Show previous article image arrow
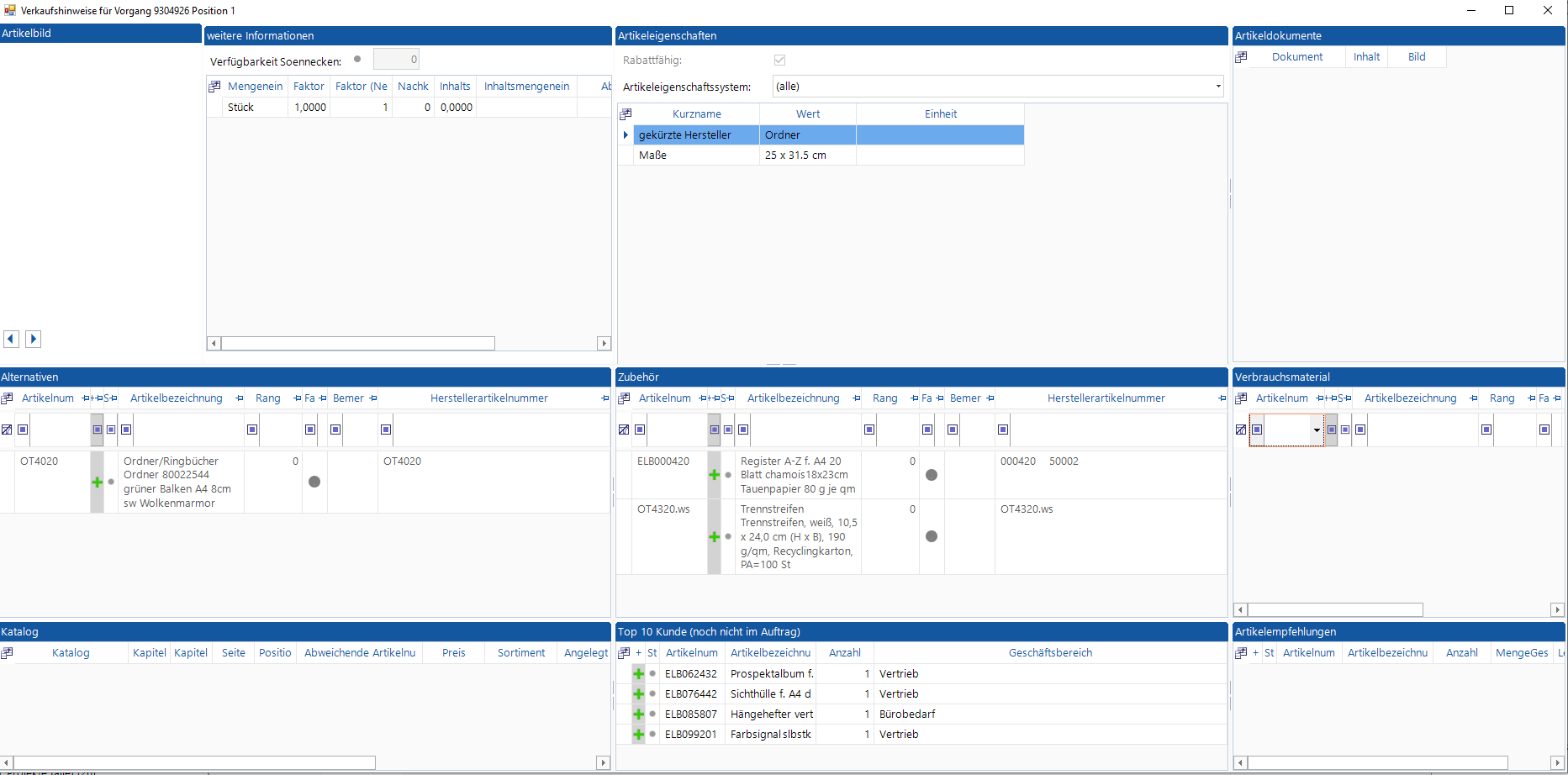This screenshot has width=1568, height=775. point(11,339)
